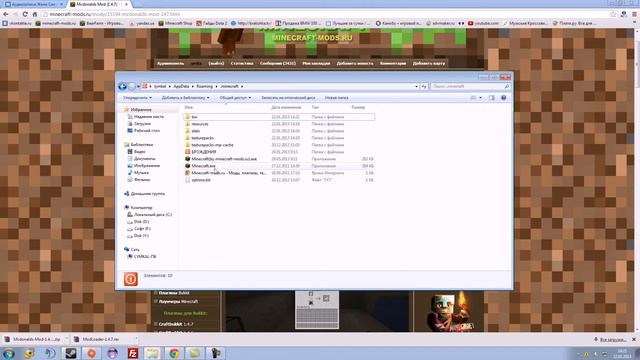Select Local Disk (C:) in sidebar

tap(150, 214)
